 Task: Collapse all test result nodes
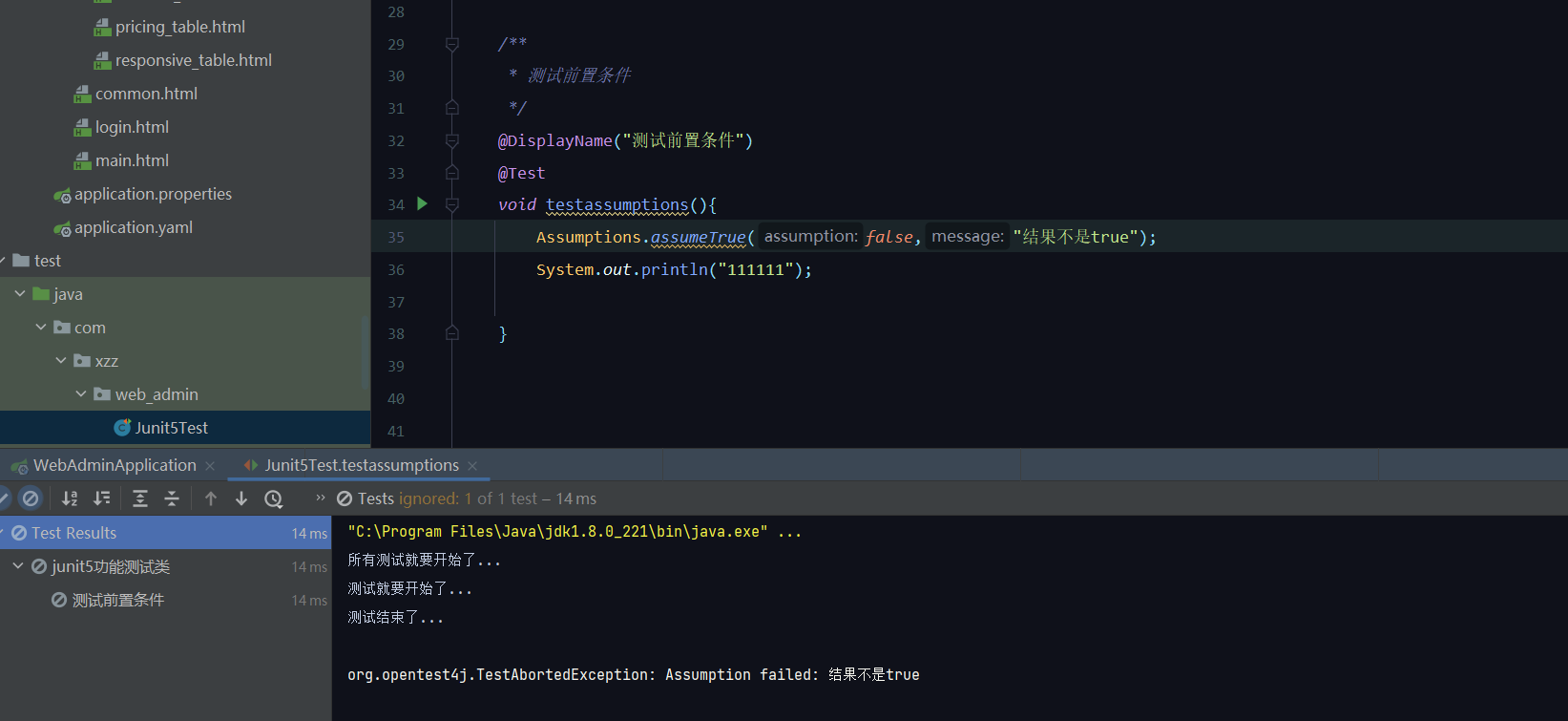click(x=172, y=498)
